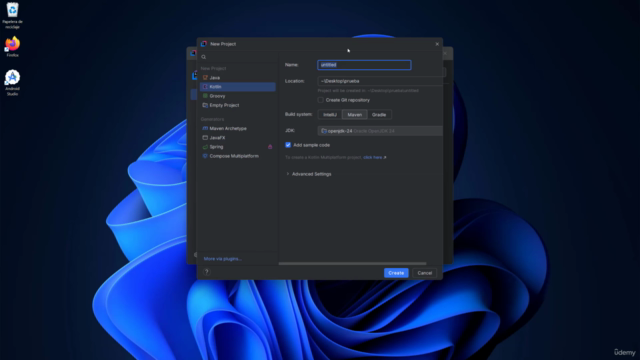
Task: Click the IntelliJ logo in dialog title
Action: click(204, 44)
